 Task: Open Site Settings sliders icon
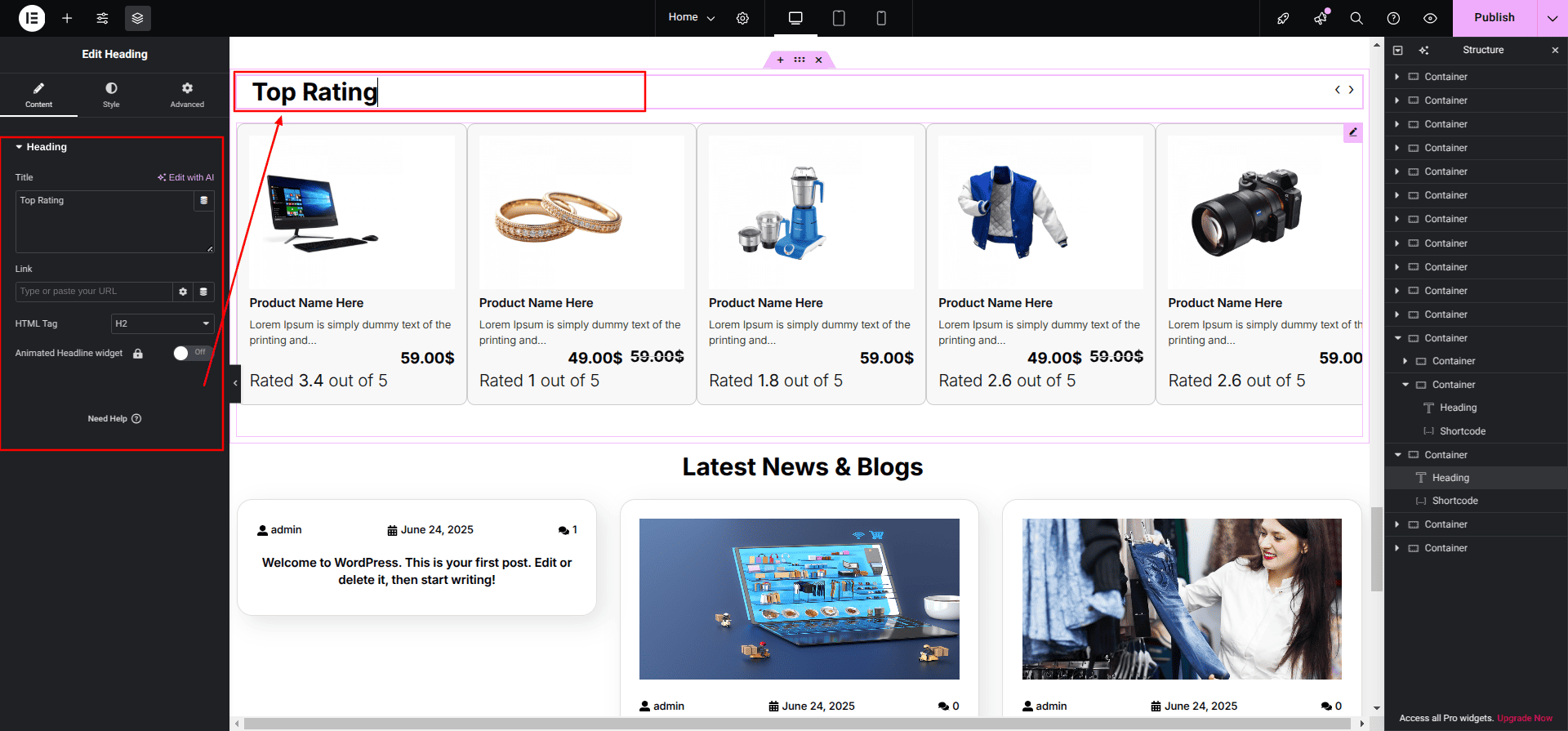(x=102, y=18)
